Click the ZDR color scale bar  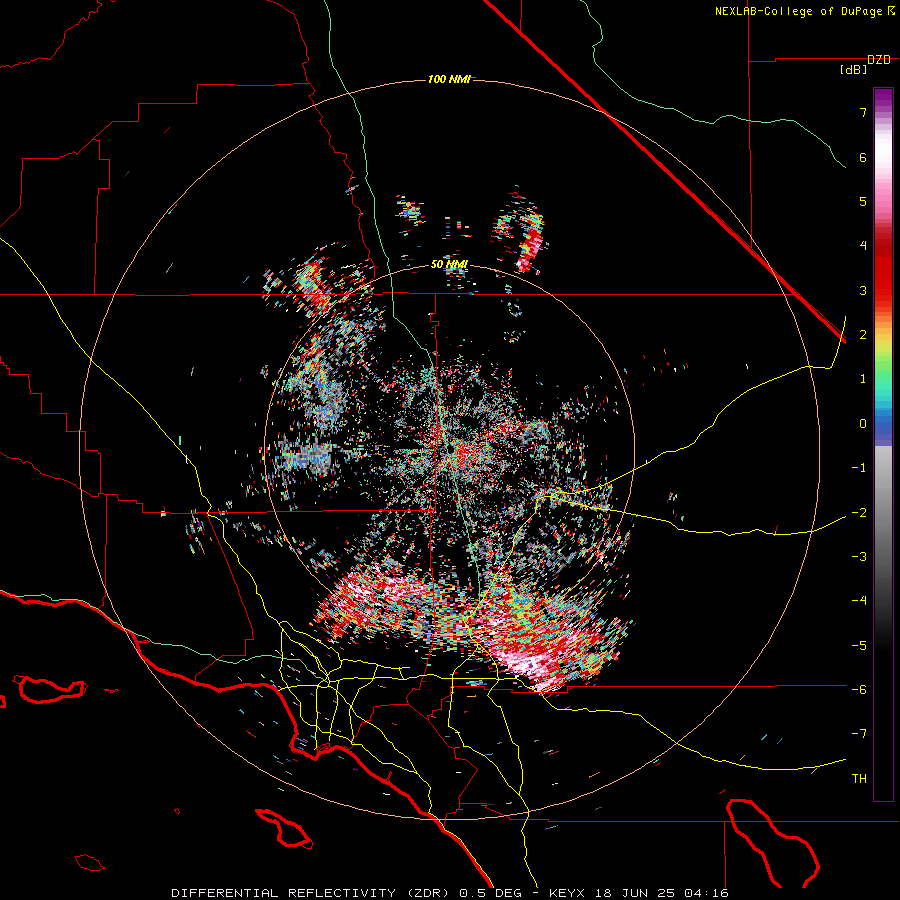[883, 444]
